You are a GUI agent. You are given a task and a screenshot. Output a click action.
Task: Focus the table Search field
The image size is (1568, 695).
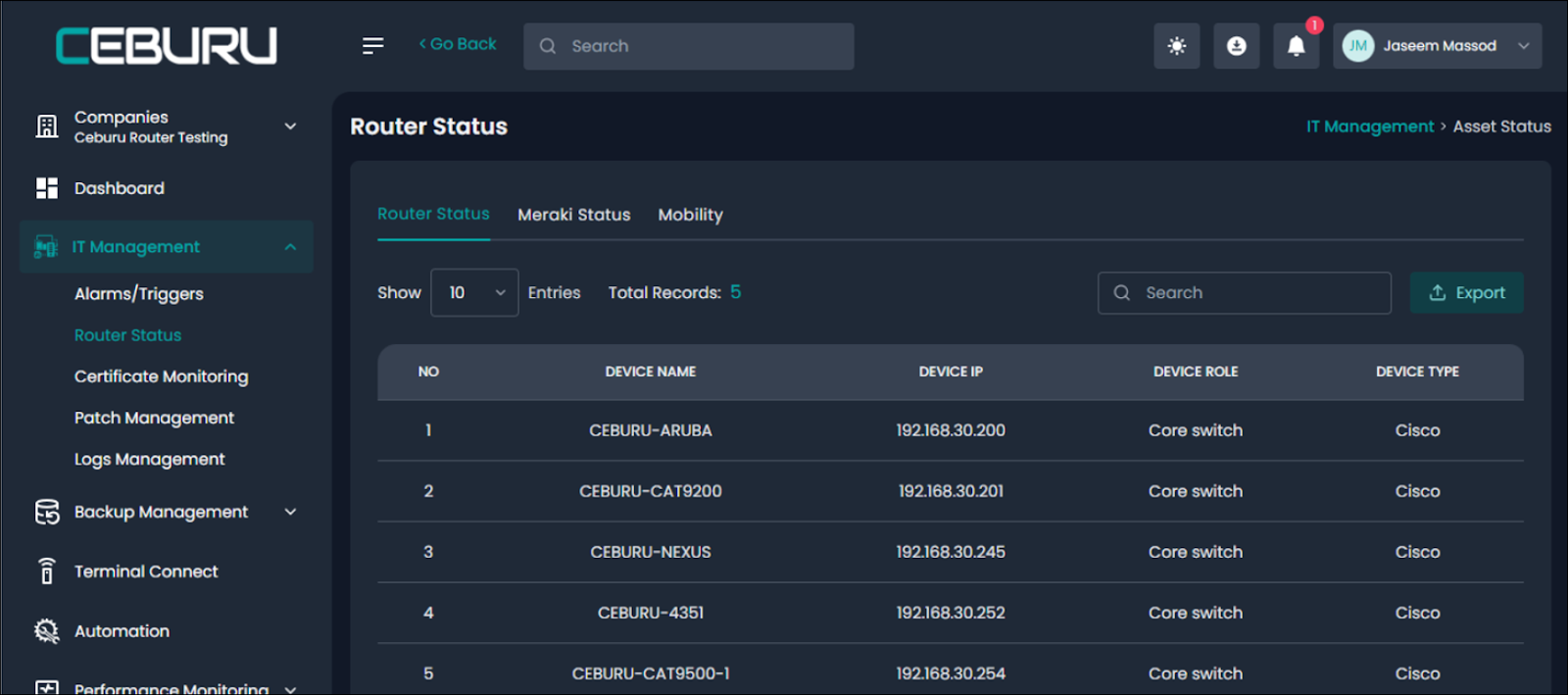click(1245, 293)
